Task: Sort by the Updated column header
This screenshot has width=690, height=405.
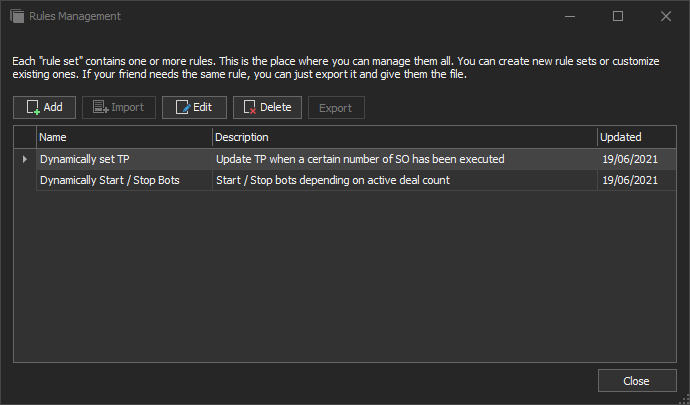Action: pyautogui.click(x=636, y=137)
